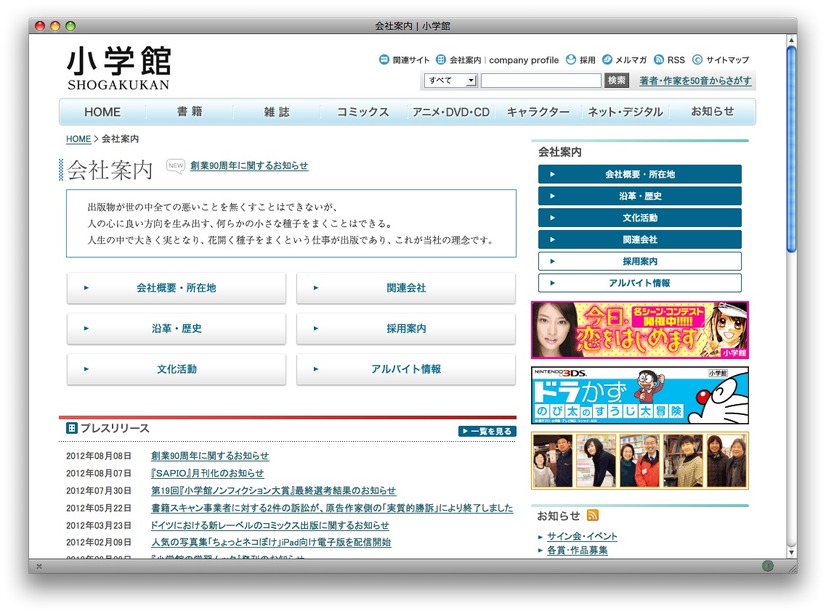The height and width of the screenshot is (613, 826).
Task: Click company profile header link text
Action: coord(524,60)
